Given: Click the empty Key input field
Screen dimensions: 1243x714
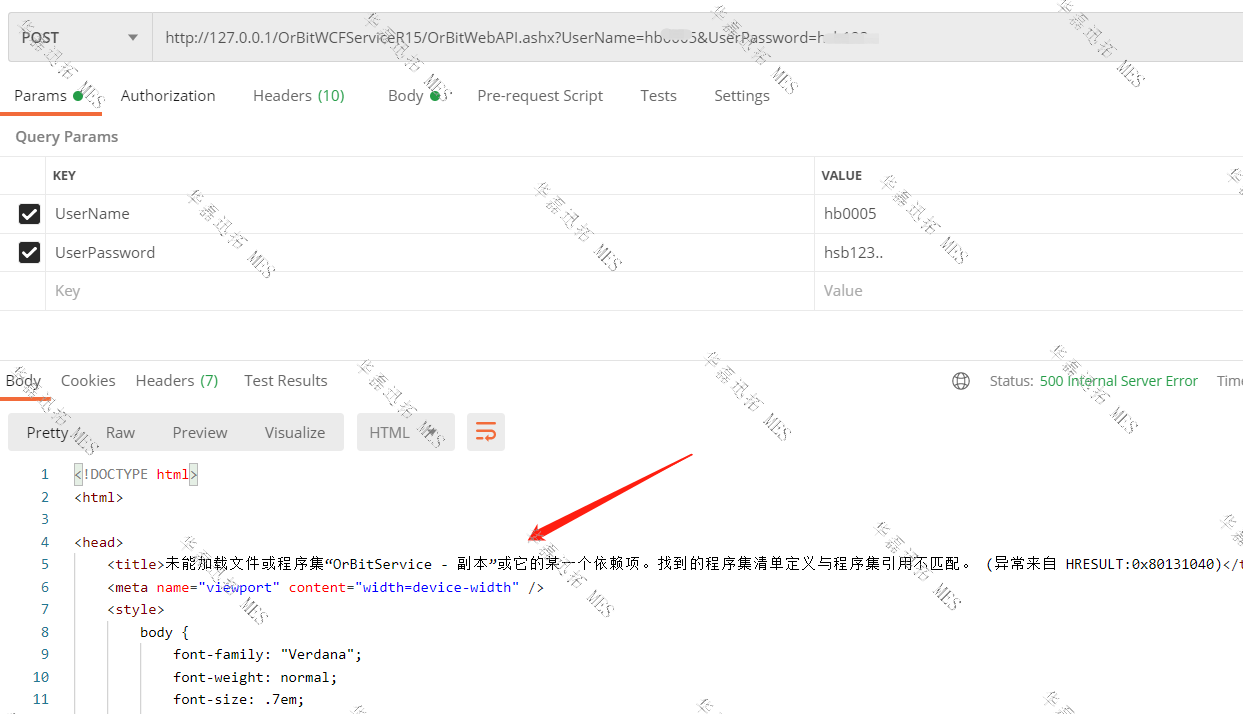Looking at the screenshot, I should click(x=430, y=291).
